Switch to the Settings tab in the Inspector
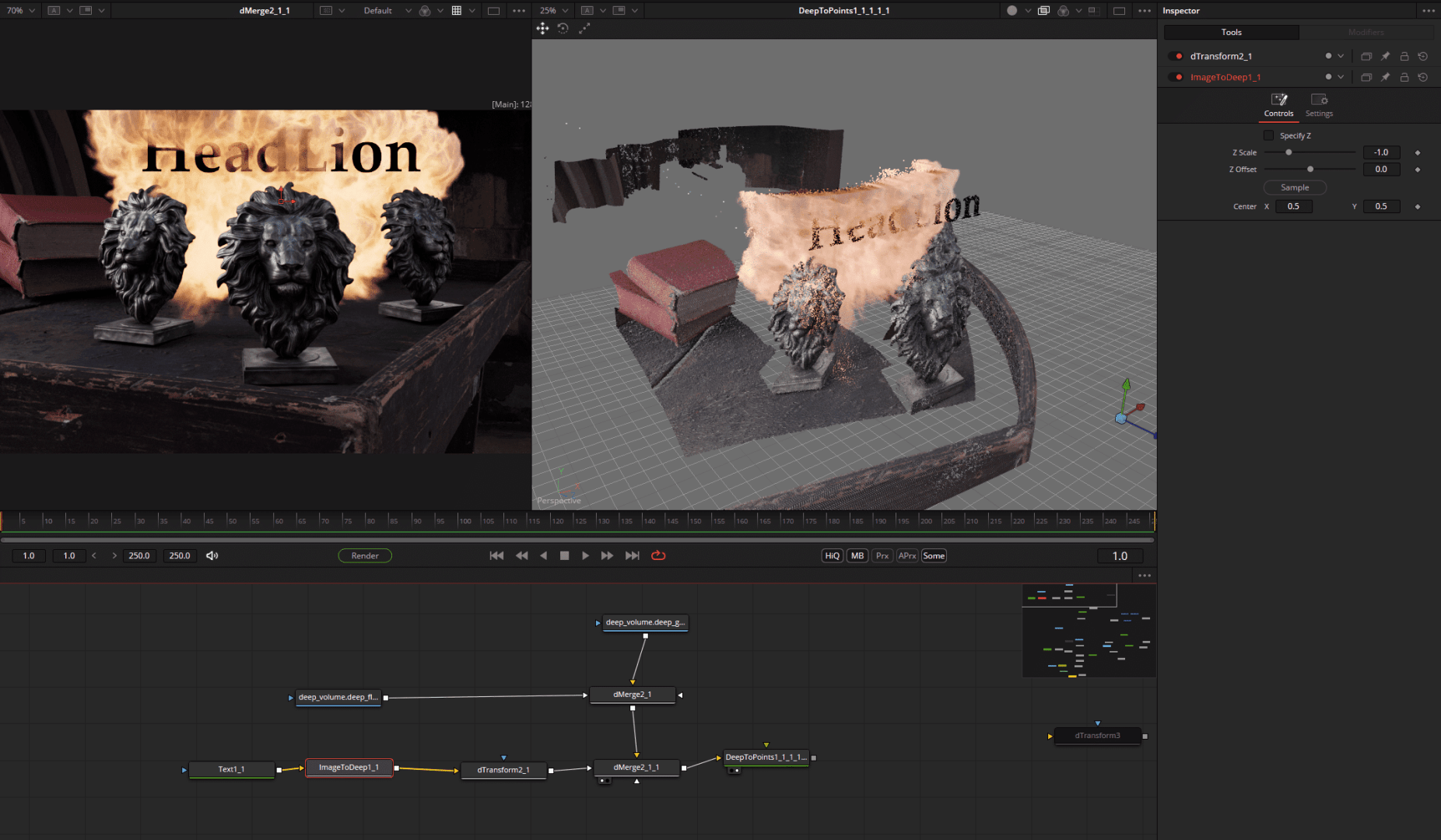The height and width of the screenshot is (840, 1441). pos(1320,105)
